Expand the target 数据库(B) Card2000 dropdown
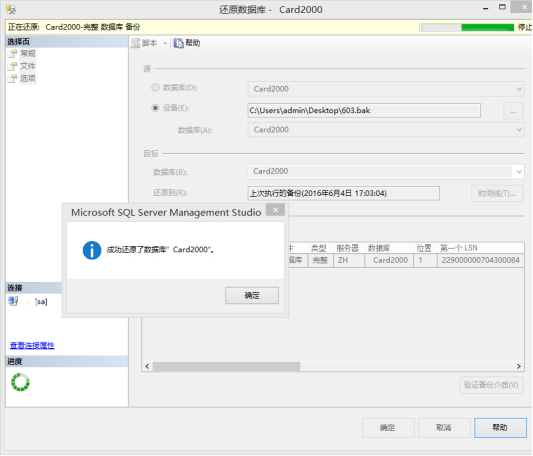This screenshot has width=533, height=456. pos(519,172)
